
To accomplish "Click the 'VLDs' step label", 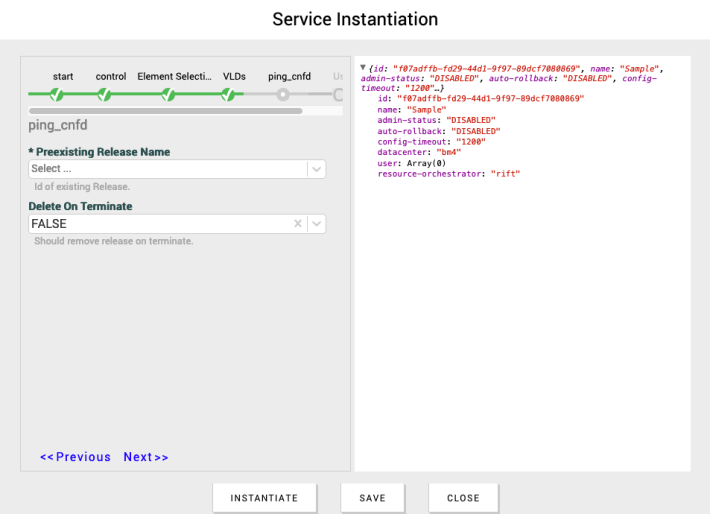I will click(234, 77).
